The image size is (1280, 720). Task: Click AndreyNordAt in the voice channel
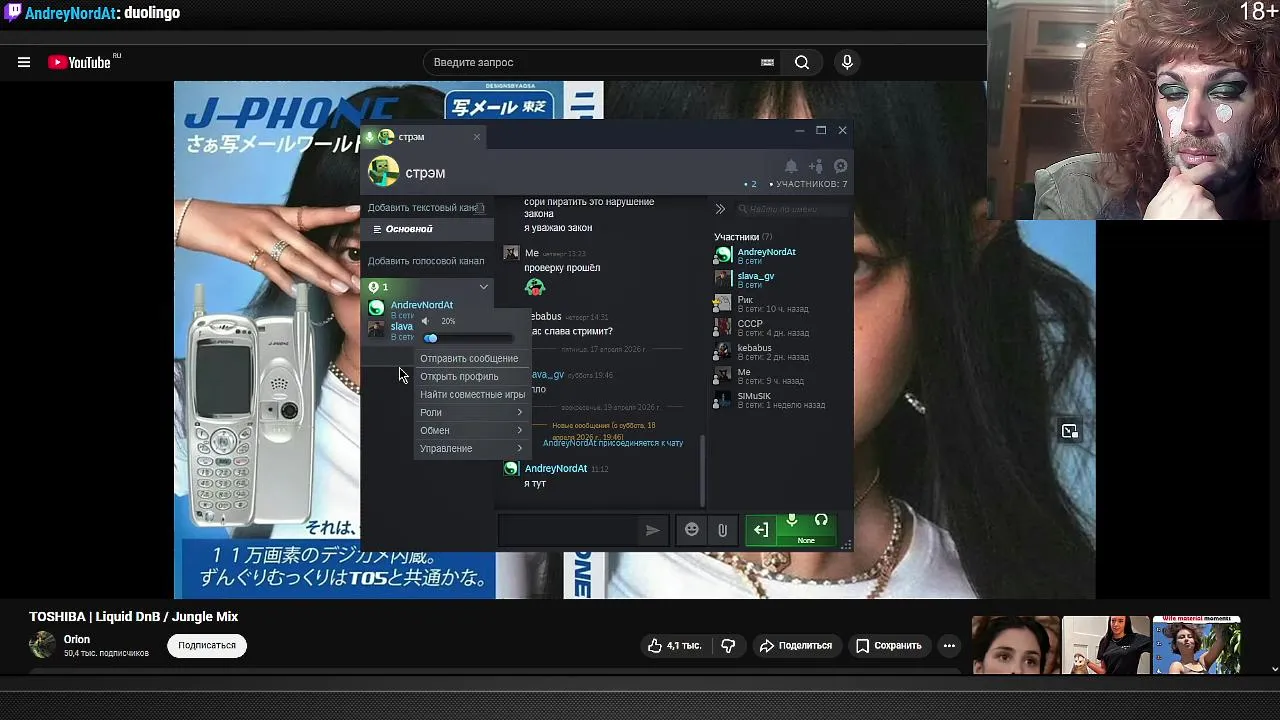(x=421, y=305)
